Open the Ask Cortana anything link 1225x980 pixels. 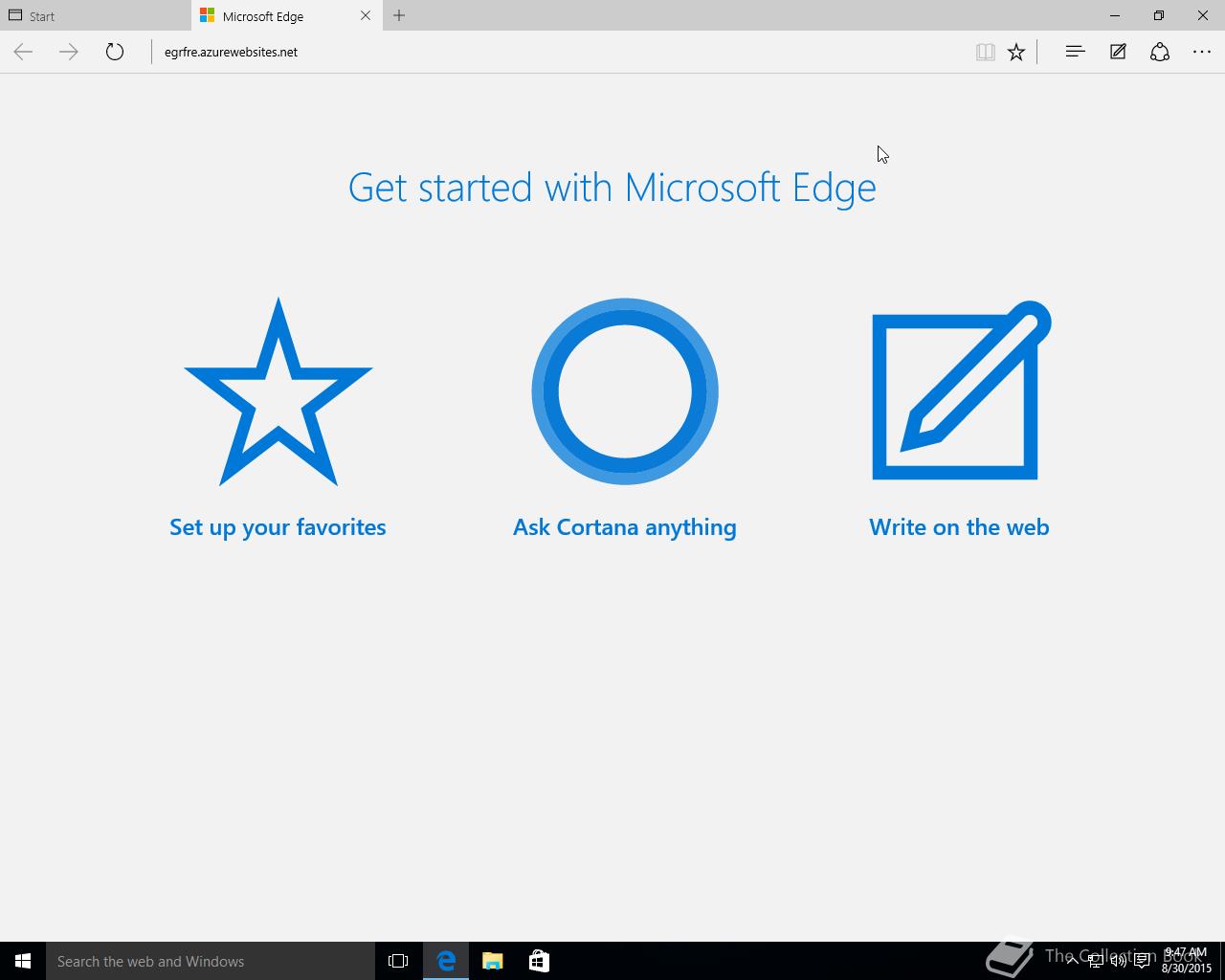[625, 527]
